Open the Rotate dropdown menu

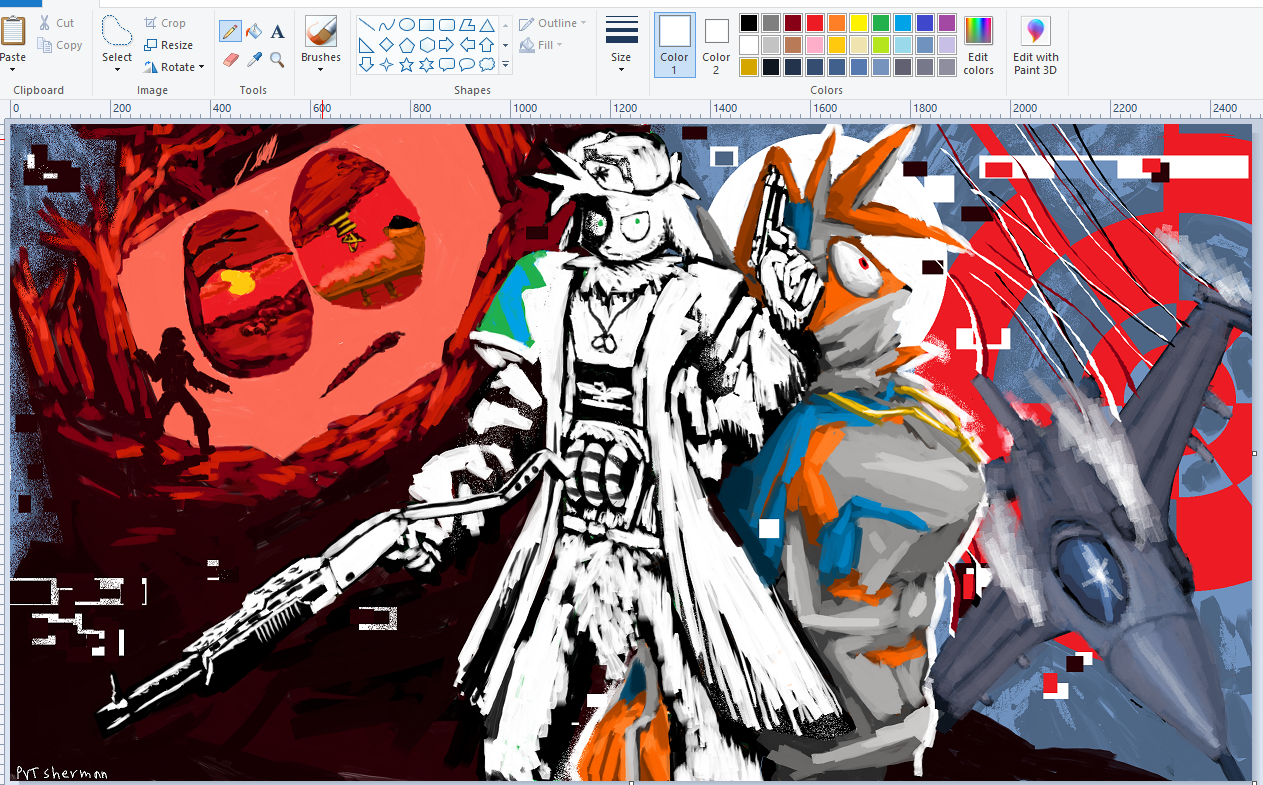click(x=173, y=67)
